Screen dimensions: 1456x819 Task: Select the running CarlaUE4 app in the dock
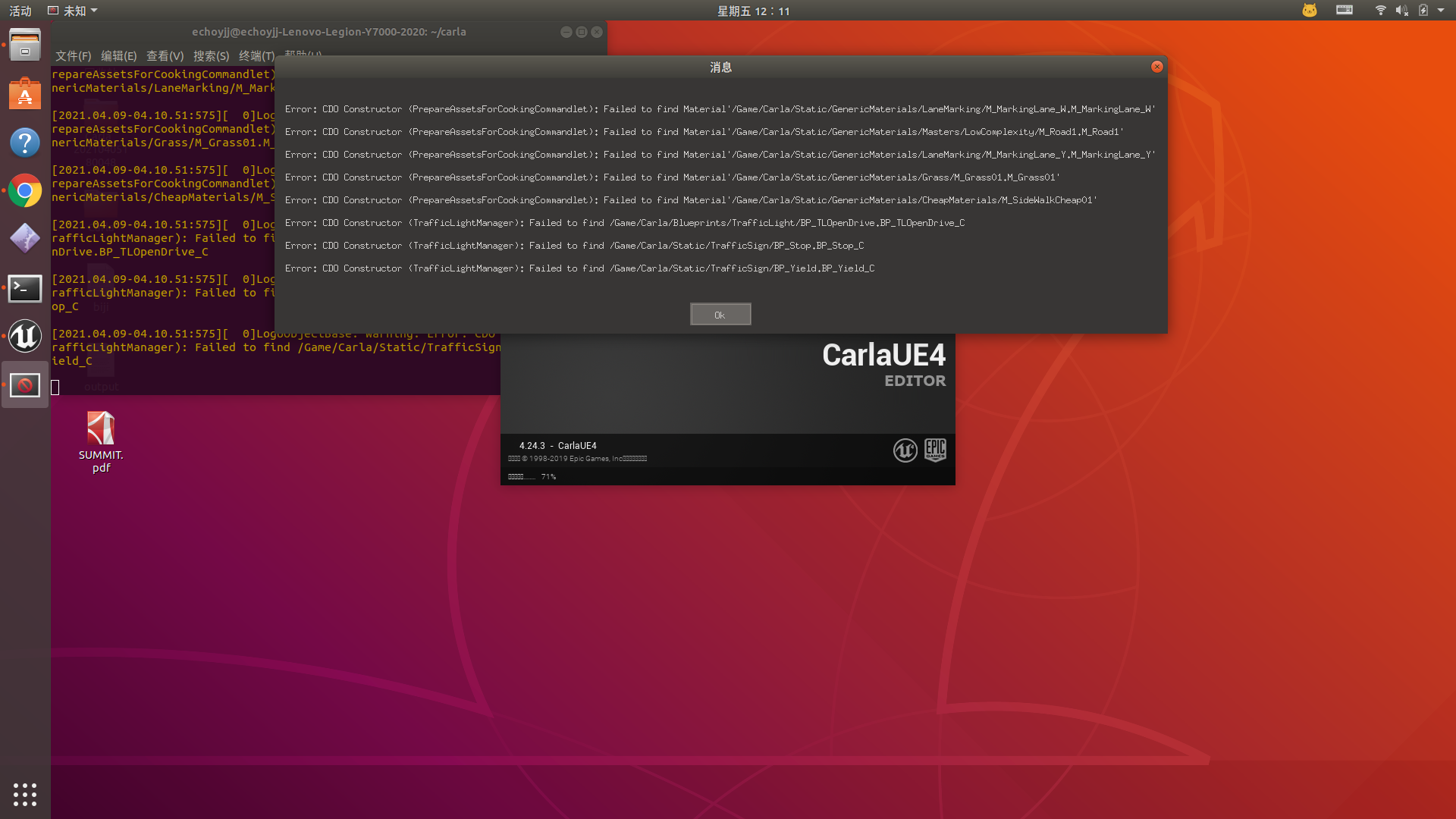pyautogui.click(x=25, y=384)
